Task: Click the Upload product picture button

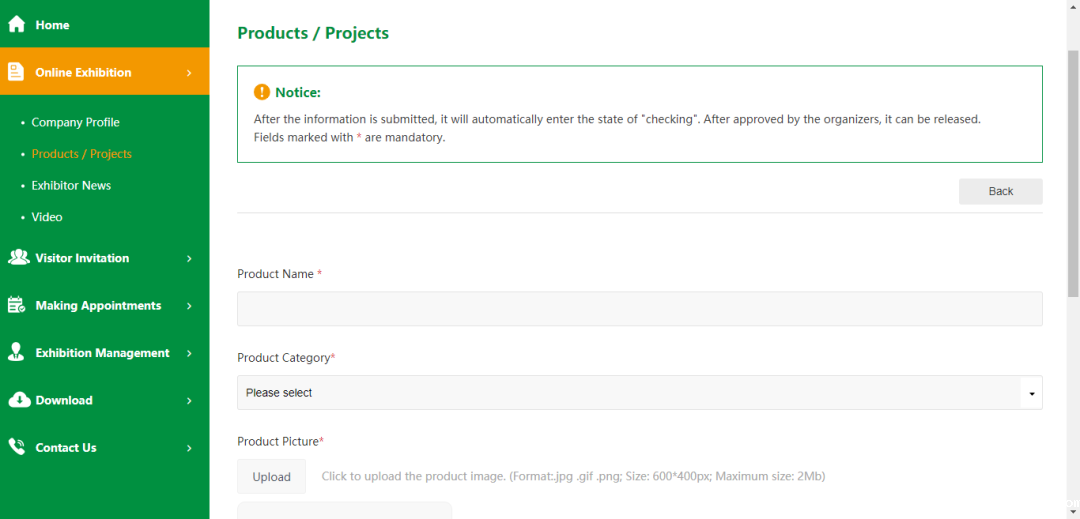Action: pos(271,477)
